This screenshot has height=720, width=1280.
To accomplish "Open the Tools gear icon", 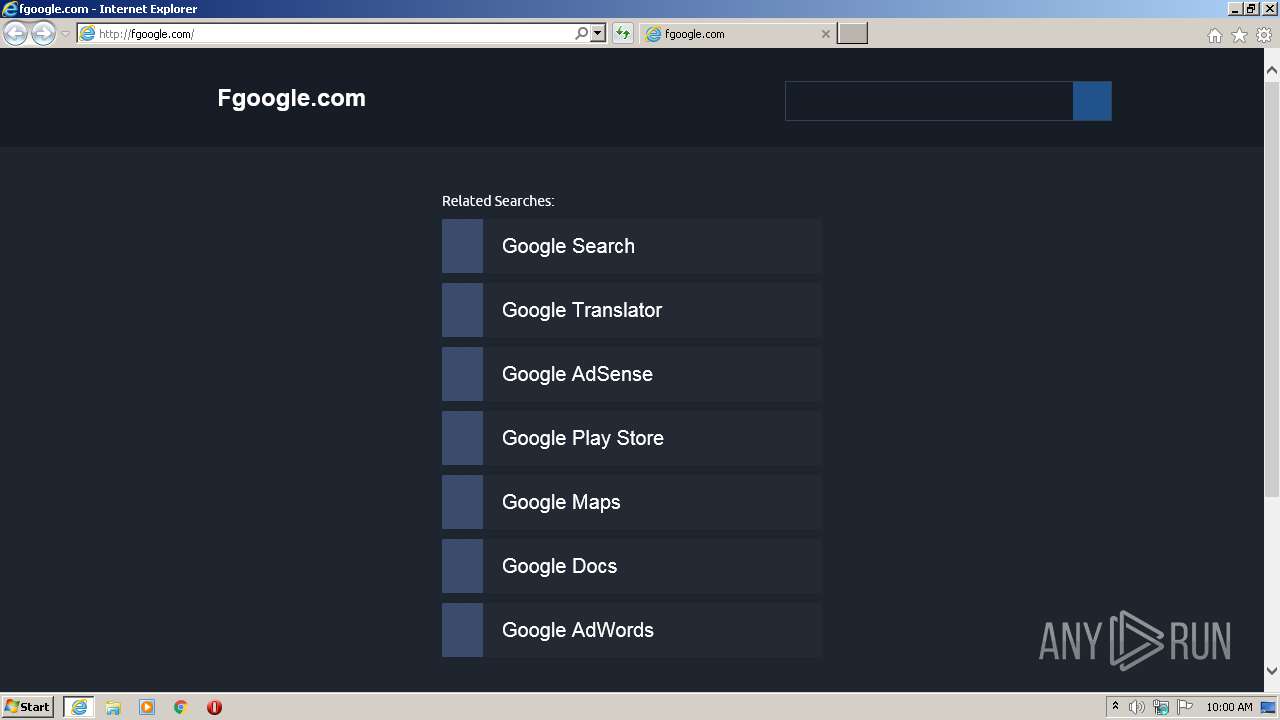I will (1264, 35).
